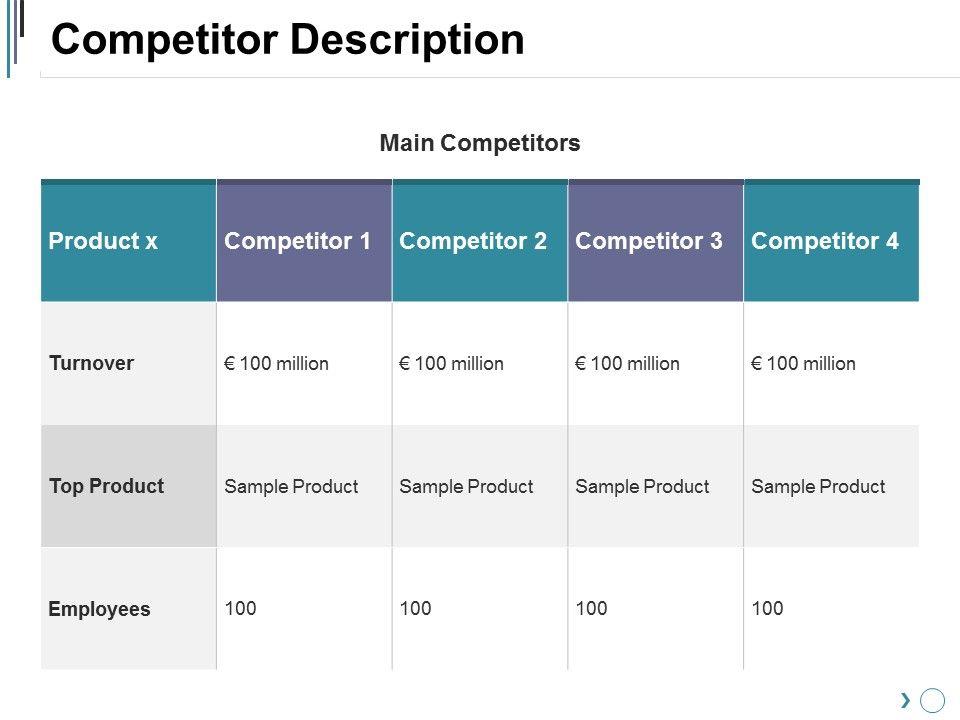This screenshot has height=720, width=960.
Task: Select Competitor 1 employees count 100
Action: coord(241,608)
